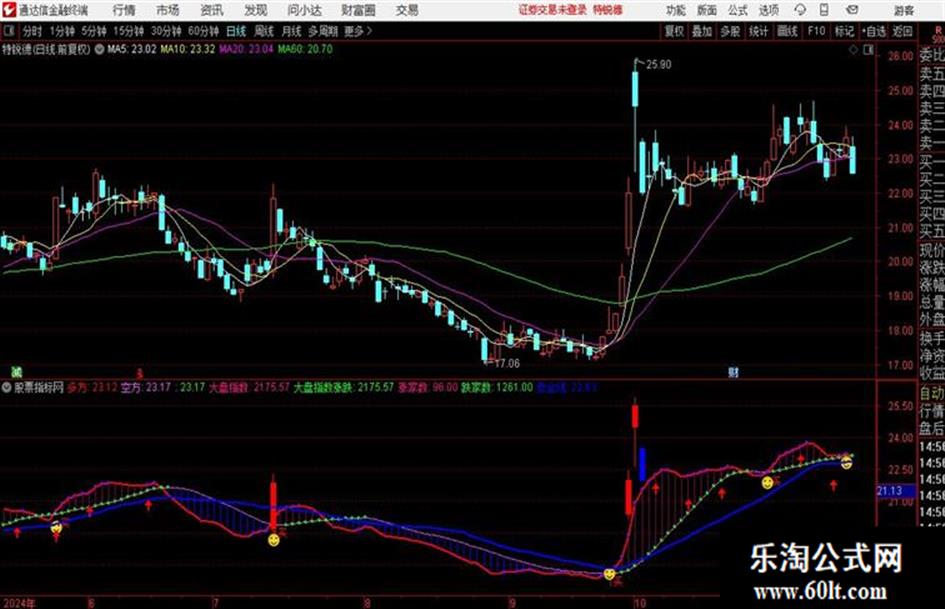Click the side panel toggle icon beside the diamond
The height and width of the screenshot is (609, 945).
868,50
